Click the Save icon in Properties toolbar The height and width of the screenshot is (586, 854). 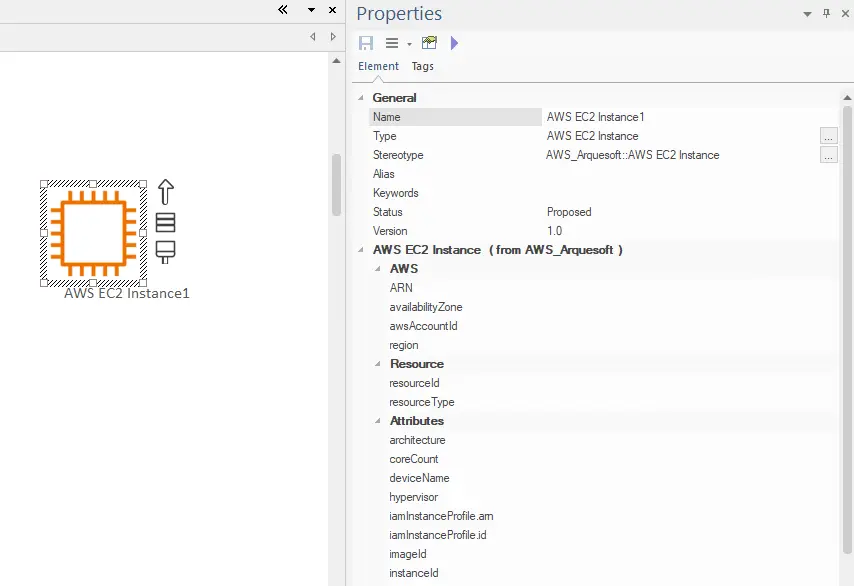[x=366, y=43]
